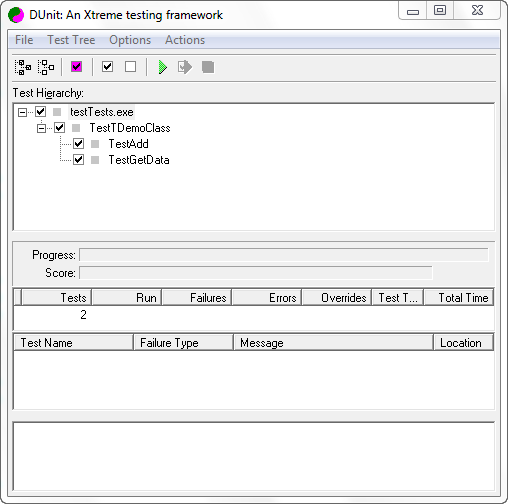This screenshot has width=508, height=504.
Task: Open the Test Tree menu
Action: click(x=71, y=40)
